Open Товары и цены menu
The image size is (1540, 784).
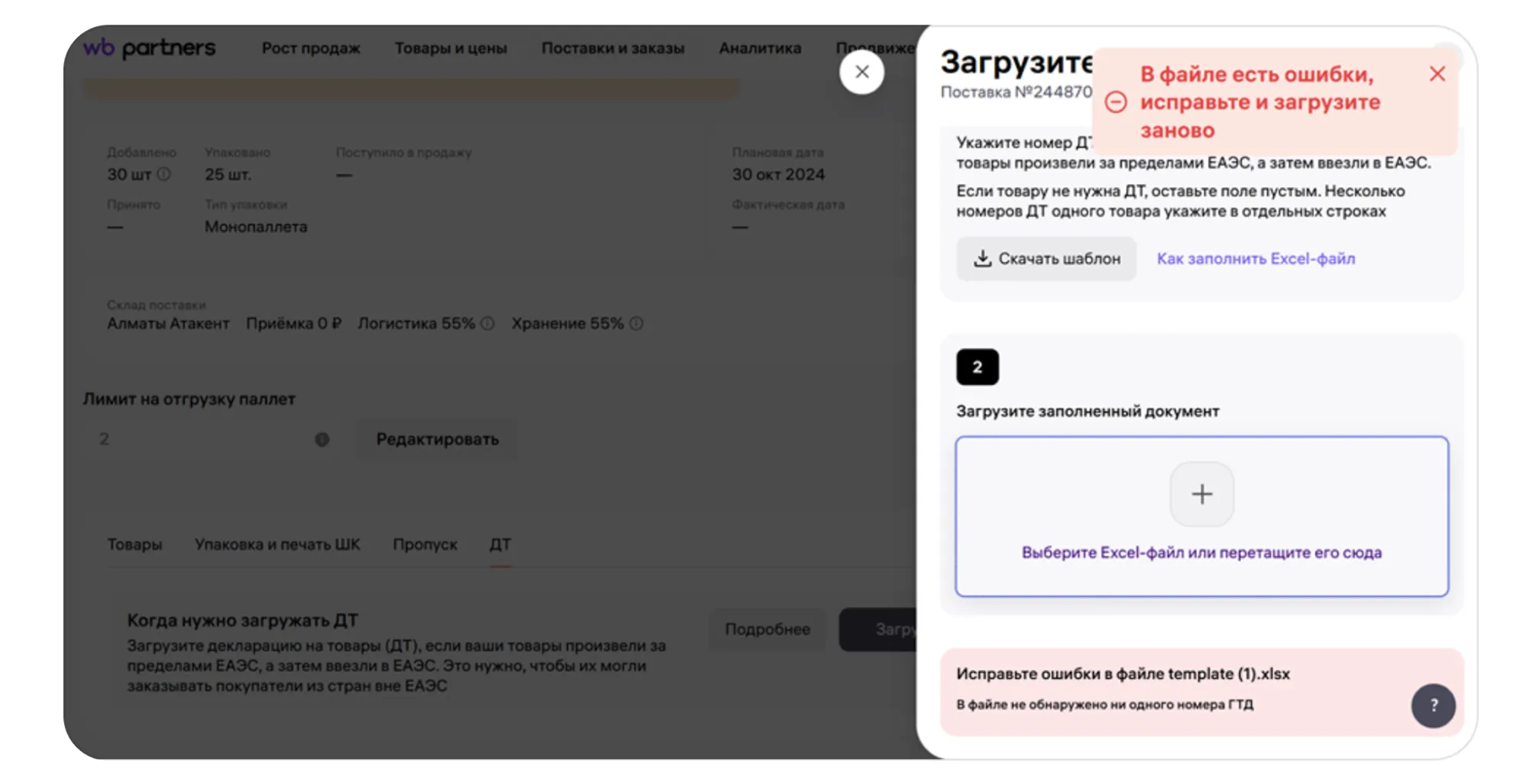pos(451,48)
